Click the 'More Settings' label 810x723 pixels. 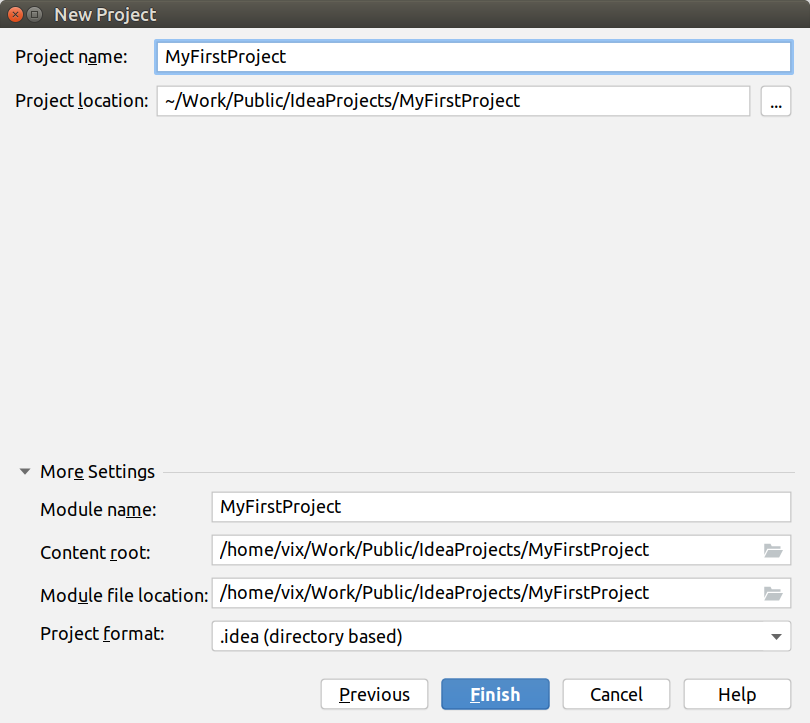96,472
